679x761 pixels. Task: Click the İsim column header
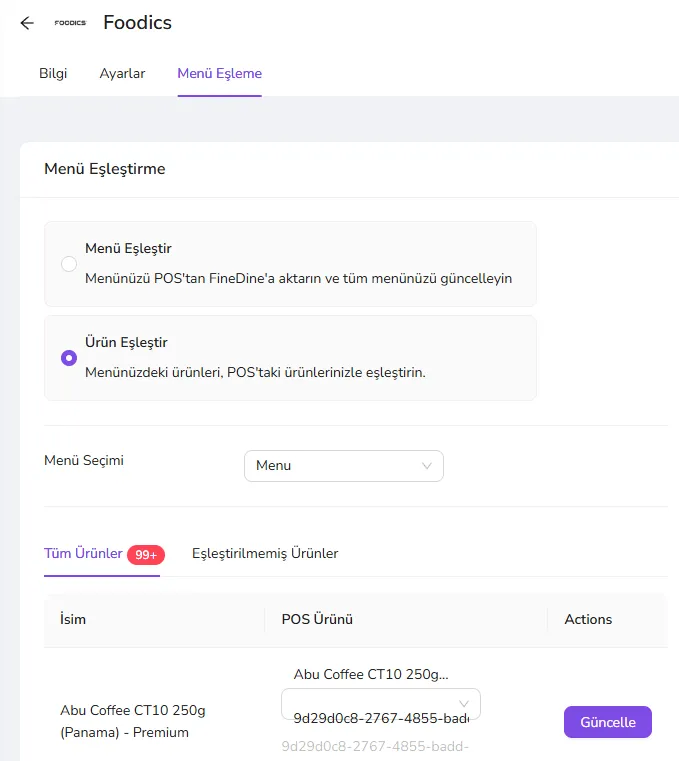73,619
